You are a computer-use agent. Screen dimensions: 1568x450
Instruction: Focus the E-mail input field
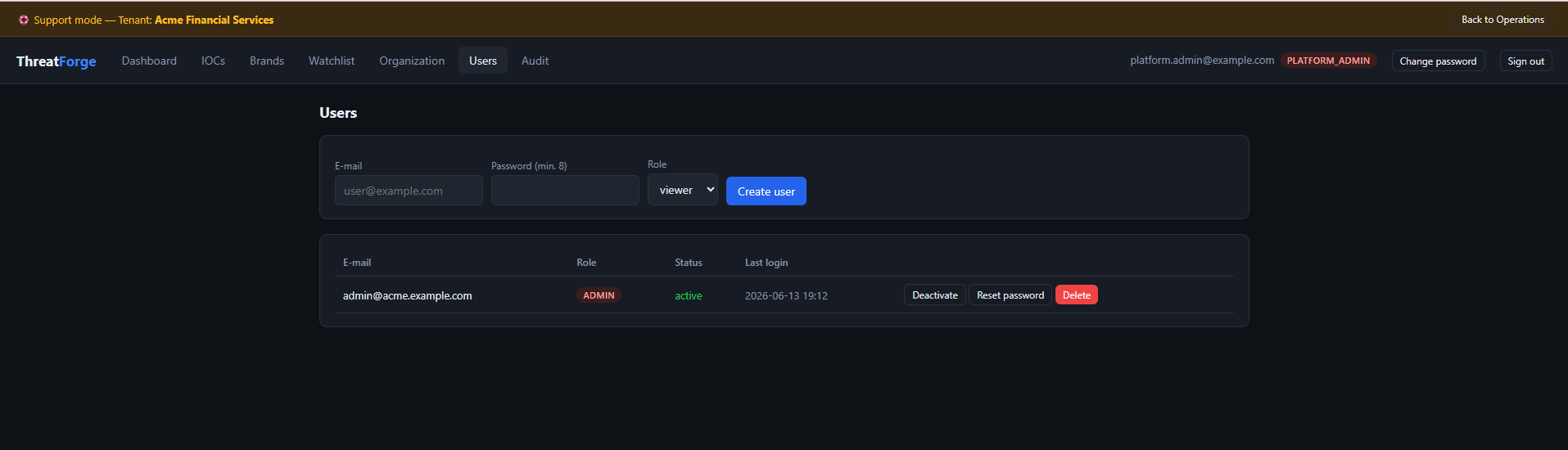pyautogui.click(x=409, y=191)
